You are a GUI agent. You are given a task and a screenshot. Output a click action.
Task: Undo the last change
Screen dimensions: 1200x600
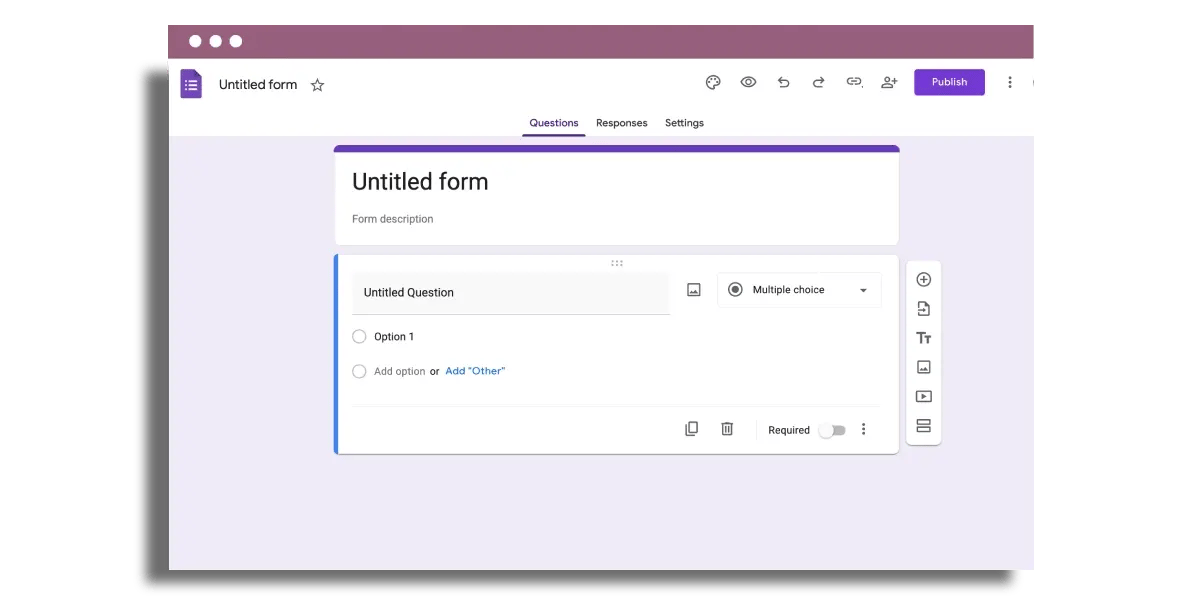click(783, 82)
